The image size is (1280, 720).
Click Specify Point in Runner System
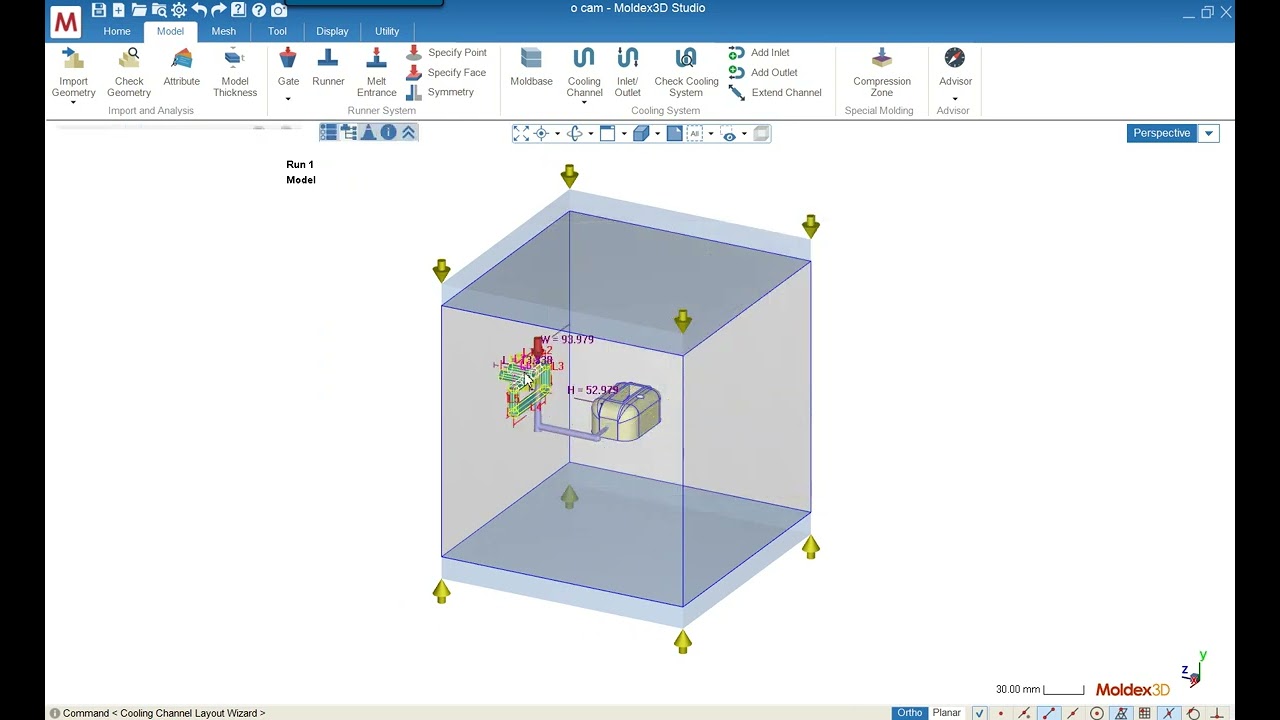click(446, 52)
